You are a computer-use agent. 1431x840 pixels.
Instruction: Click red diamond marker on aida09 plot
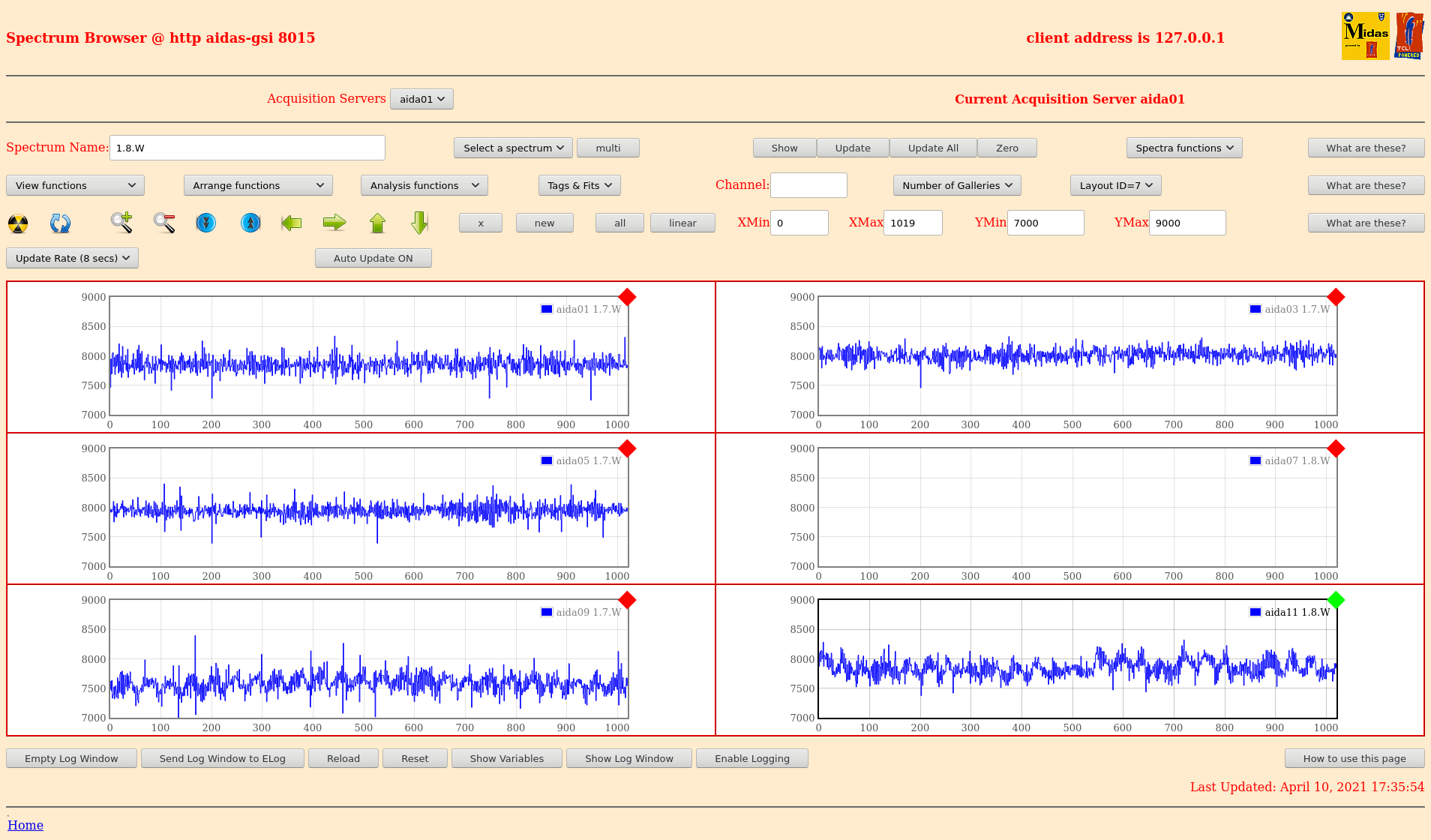[x=628, y=600]
